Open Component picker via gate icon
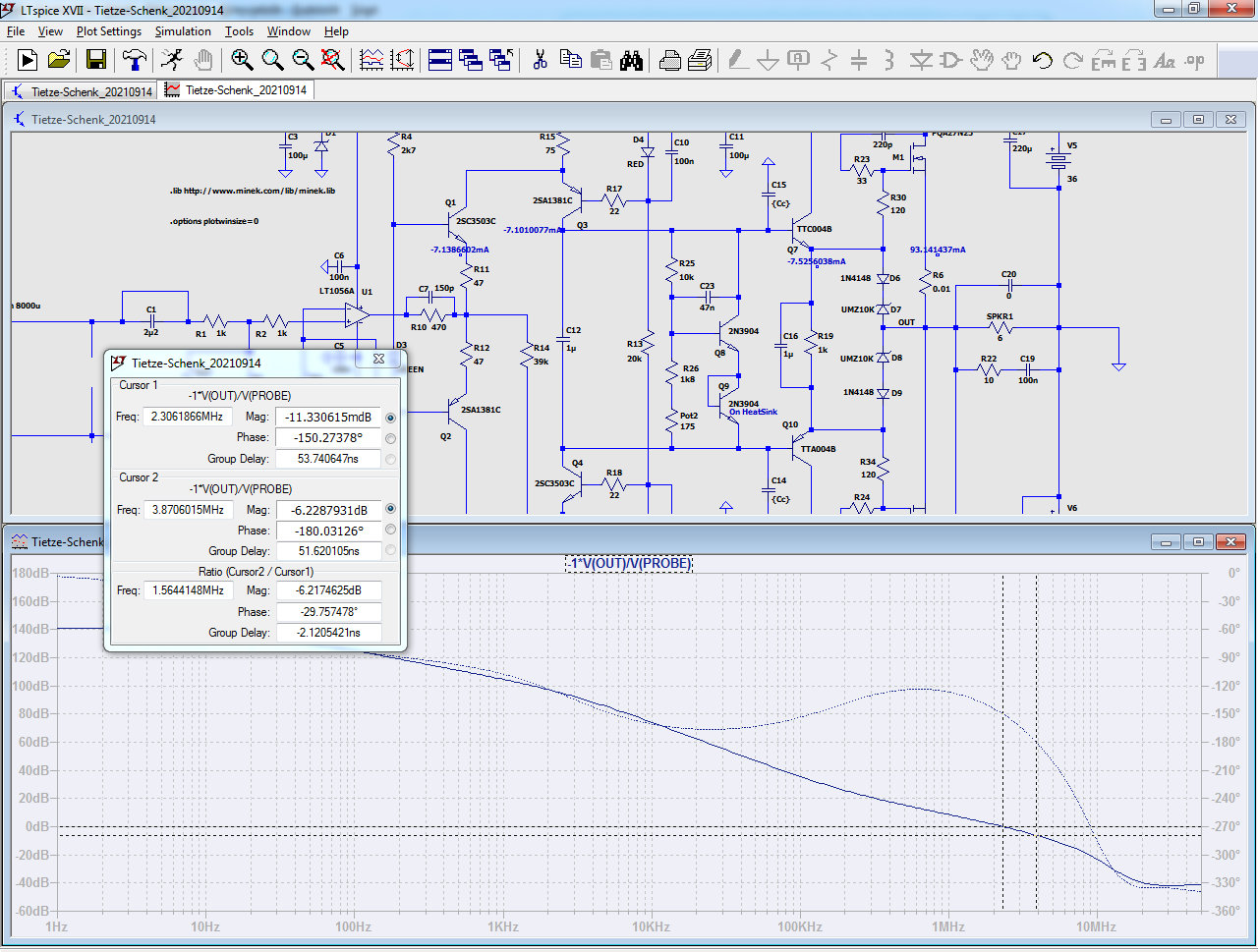Viewport: 1258px width, 952px height. pyautogui.click(x=950, y=60)
